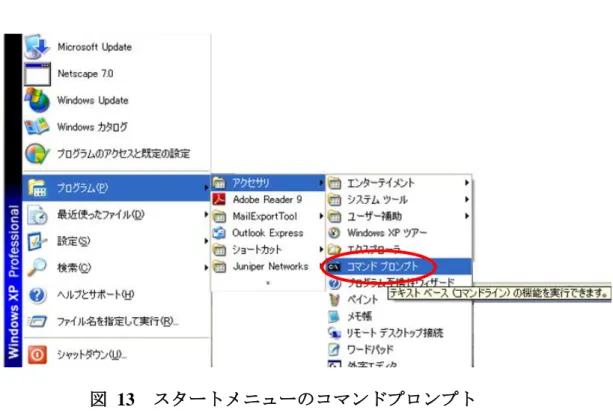Click the red シャットダウン power icon
This screenshot has width=613, height=416.
click(x=37, y=355)
